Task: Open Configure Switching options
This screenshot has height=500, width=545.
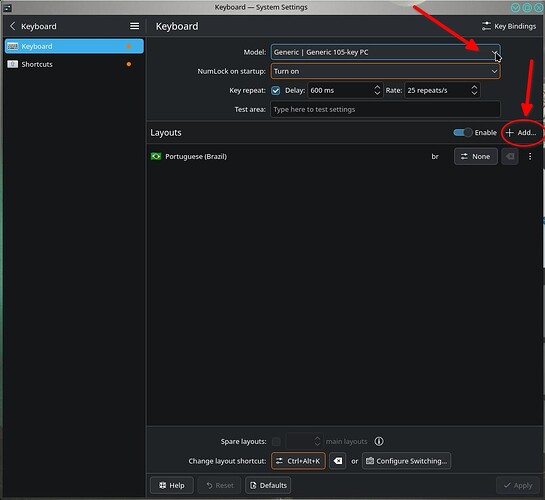Action: click(x=406, y=461)
